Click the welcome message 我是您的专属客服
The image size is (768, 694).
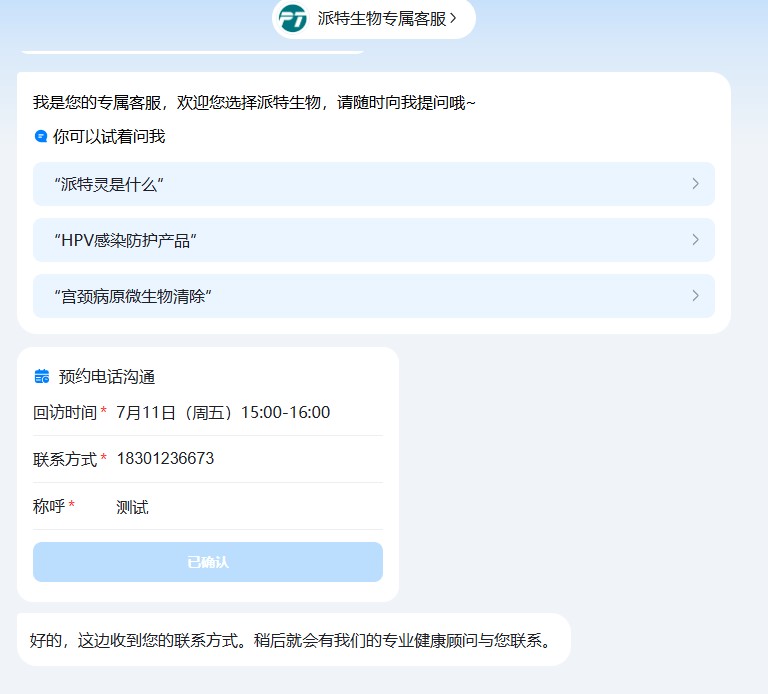254,102
